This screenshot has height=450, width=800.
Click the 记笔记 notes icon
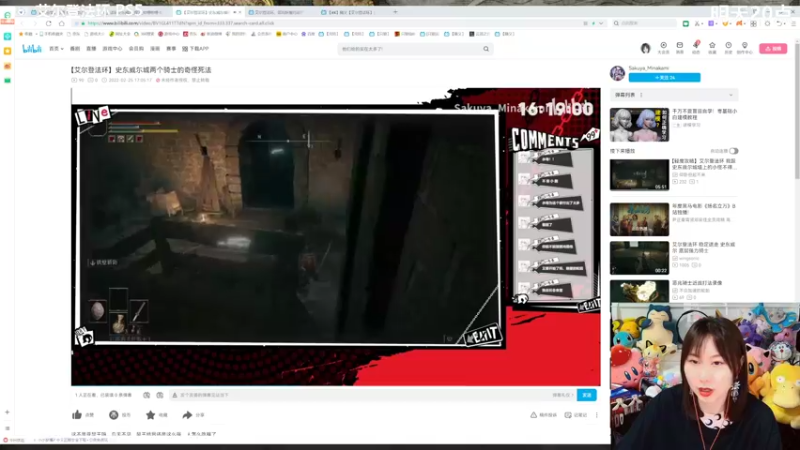[x=568, y=415]
